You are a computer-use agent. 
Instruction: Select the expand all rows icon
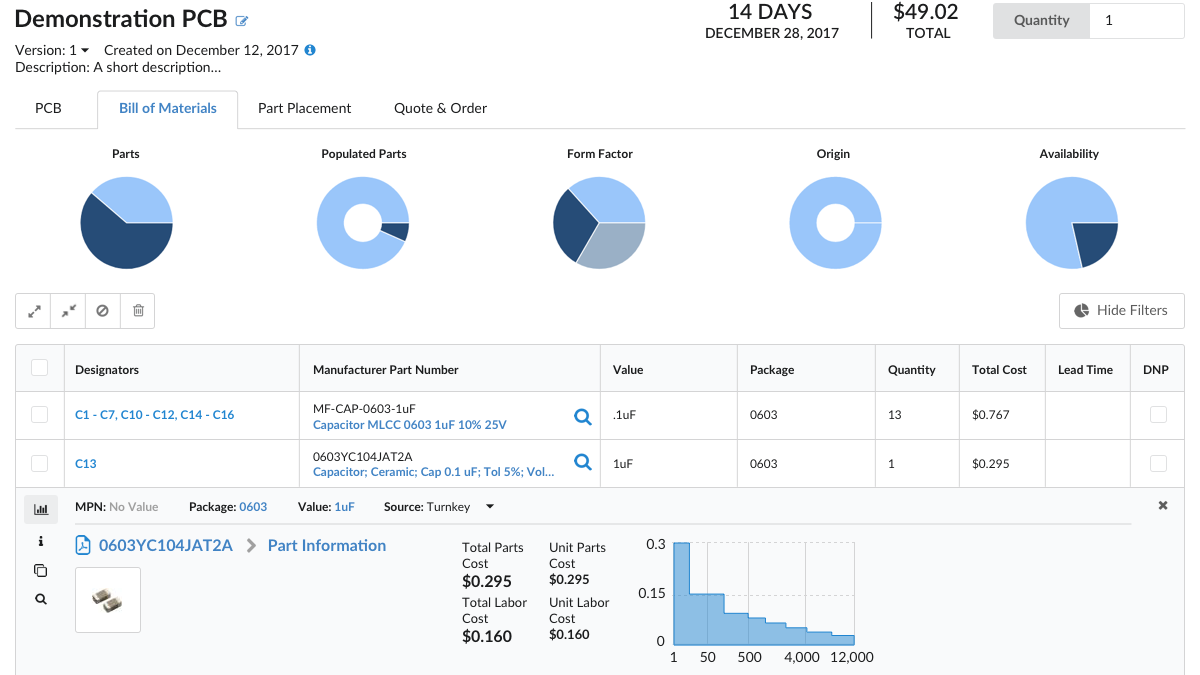(33, 310)
